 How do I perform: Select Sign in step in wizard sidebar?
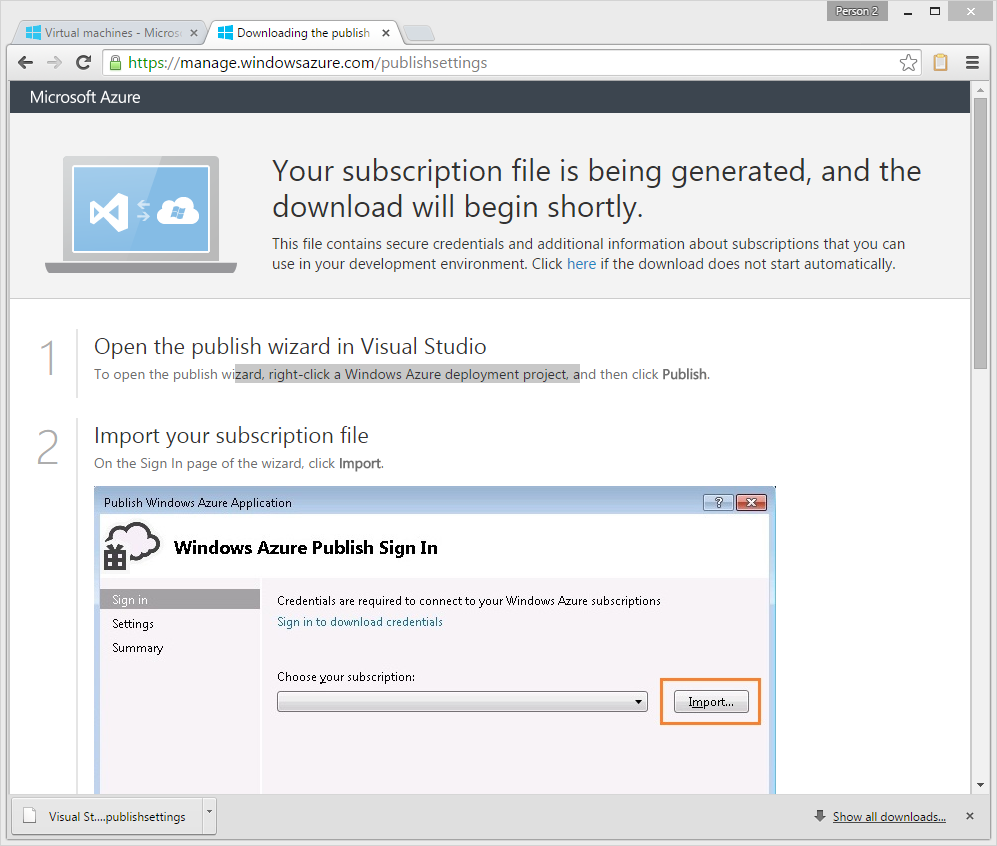coord(180,599)
